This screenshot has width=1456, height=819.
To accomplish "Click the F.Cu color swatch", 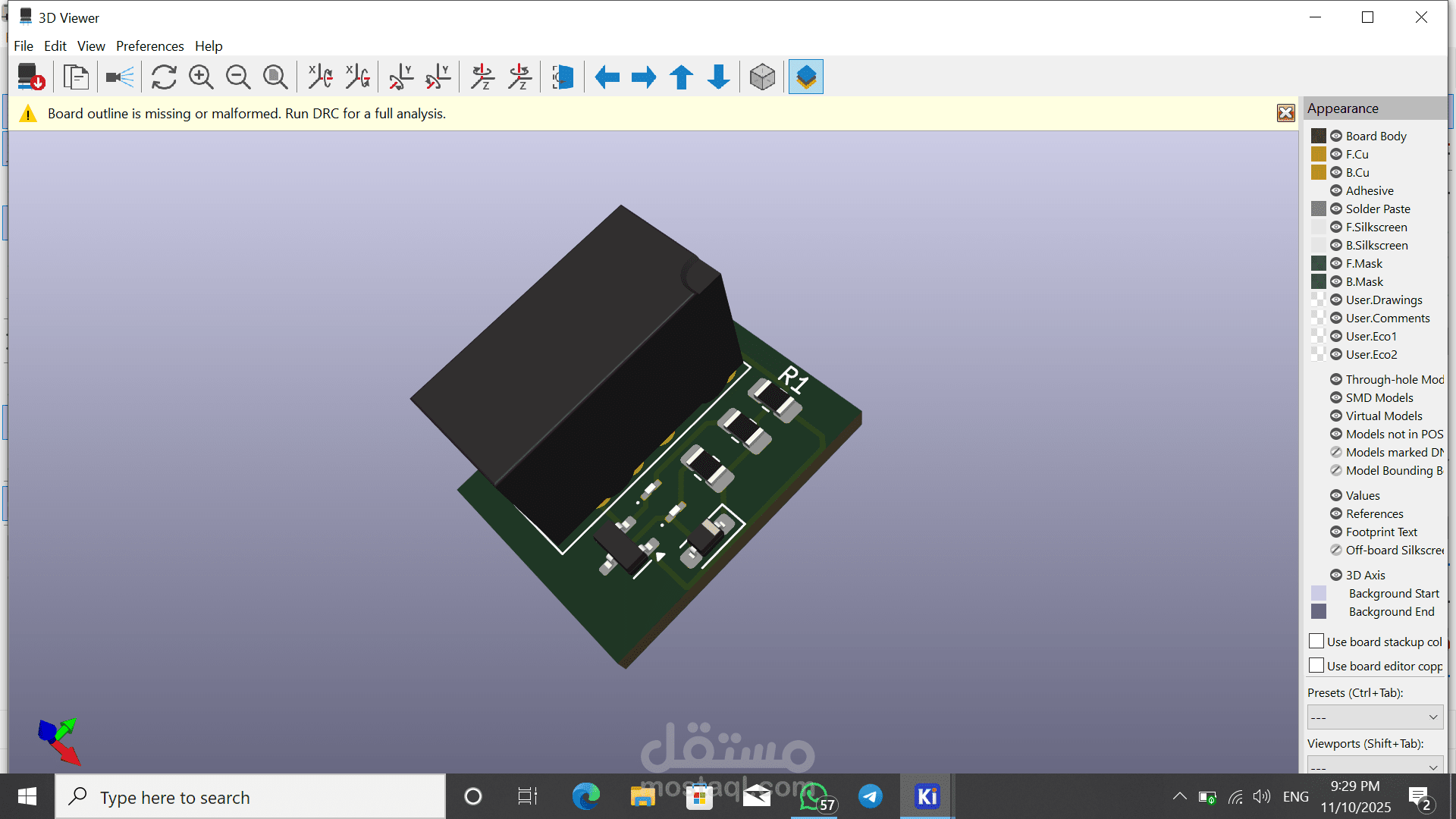I will tap(1319, 154).
